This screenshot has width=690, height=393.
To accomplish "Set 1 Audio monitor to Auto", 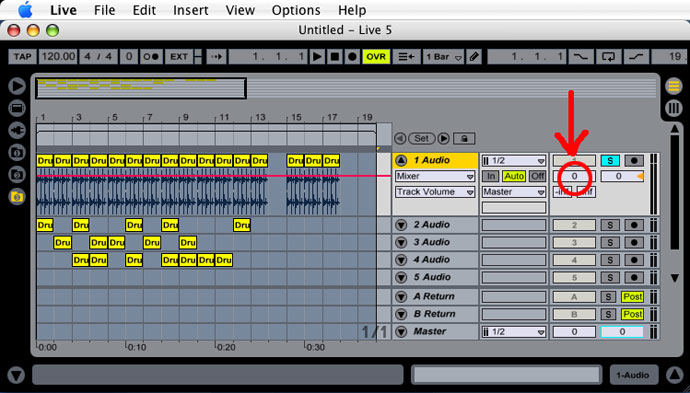I will tap(514, 176).
